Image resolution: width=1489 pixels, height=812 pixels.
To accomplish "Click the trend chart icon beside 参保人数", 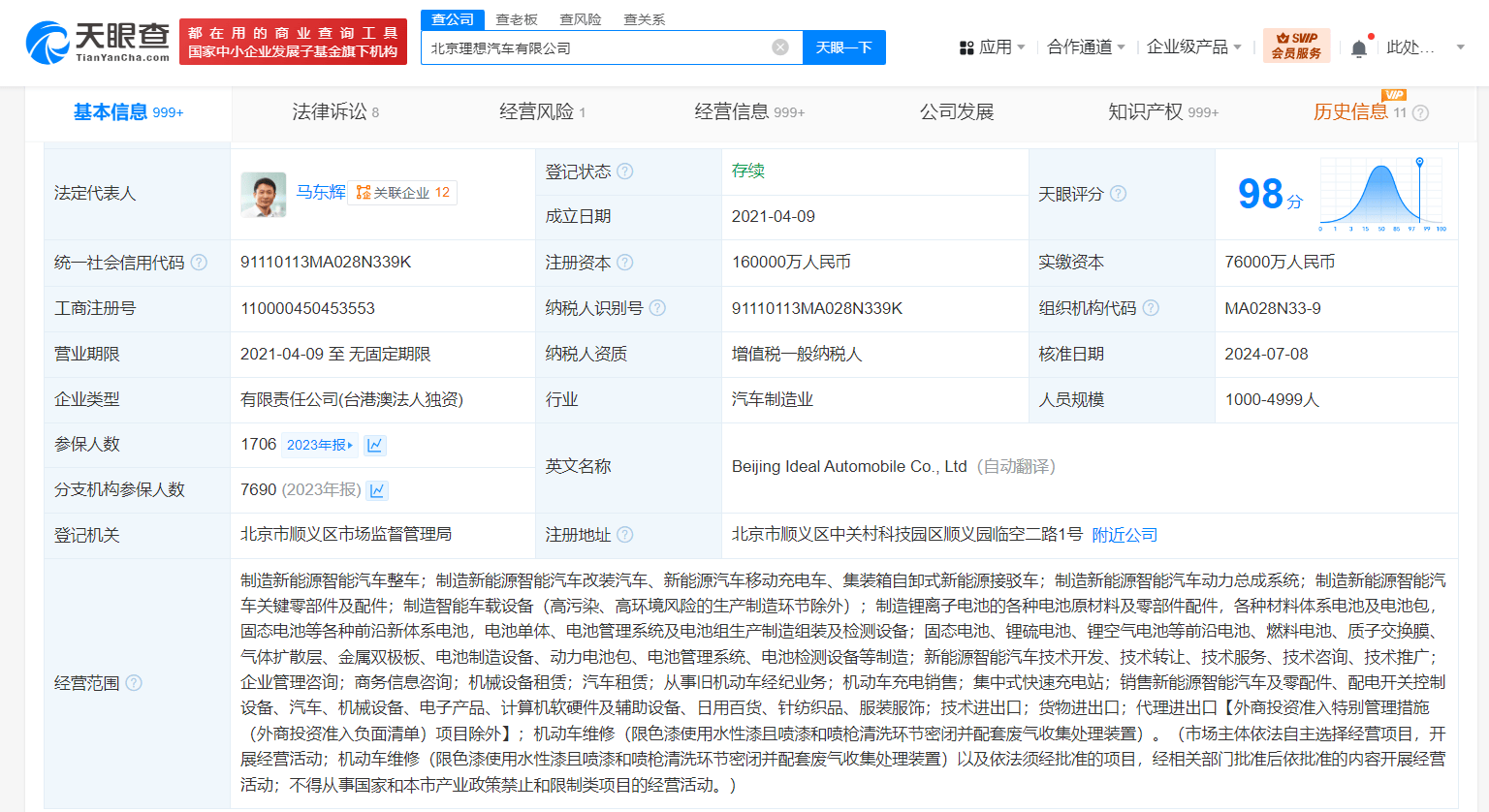I will click(x=375, y=445).
